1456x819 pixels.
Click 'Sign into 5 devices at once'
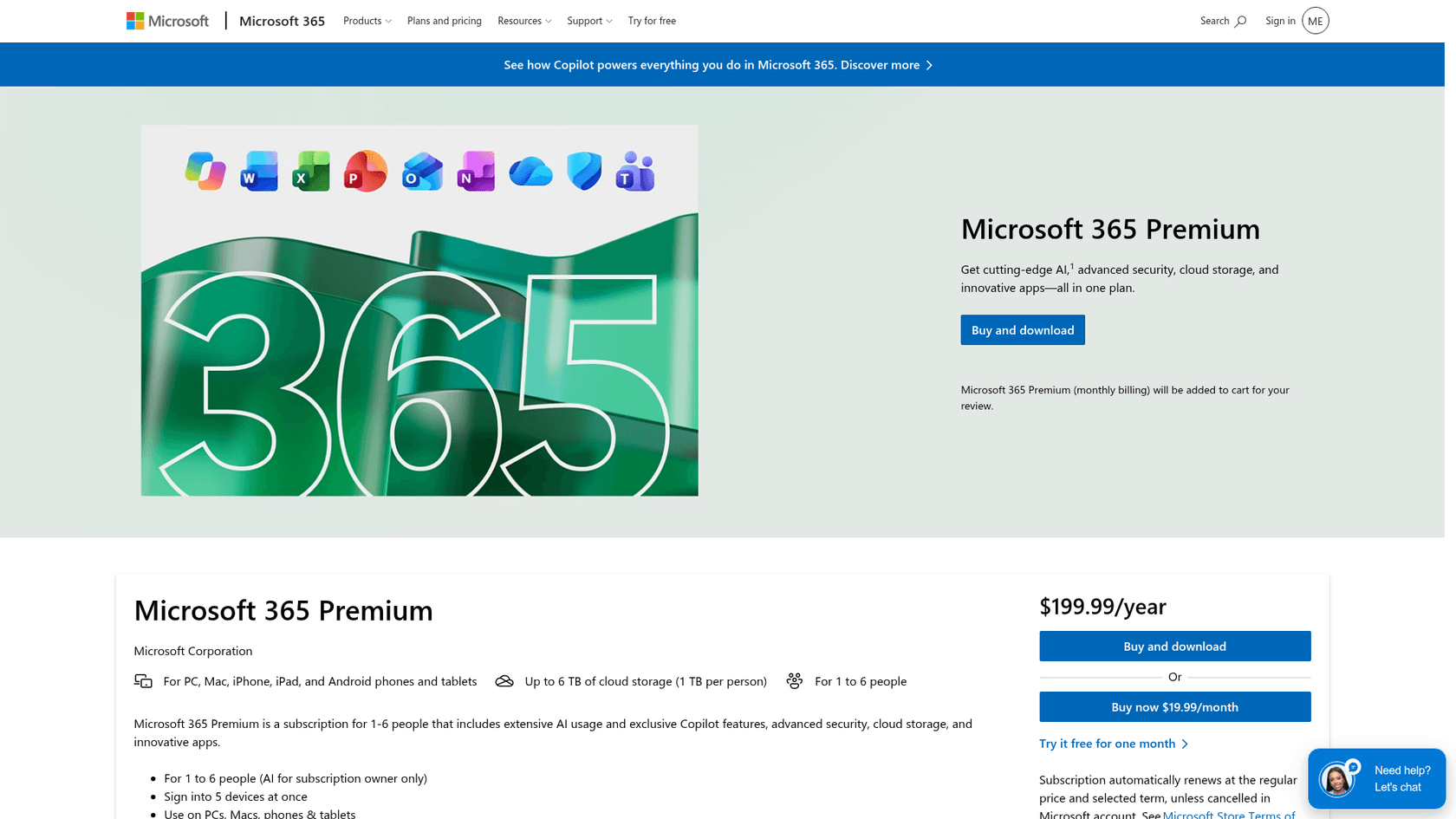(x=235, y=796)
